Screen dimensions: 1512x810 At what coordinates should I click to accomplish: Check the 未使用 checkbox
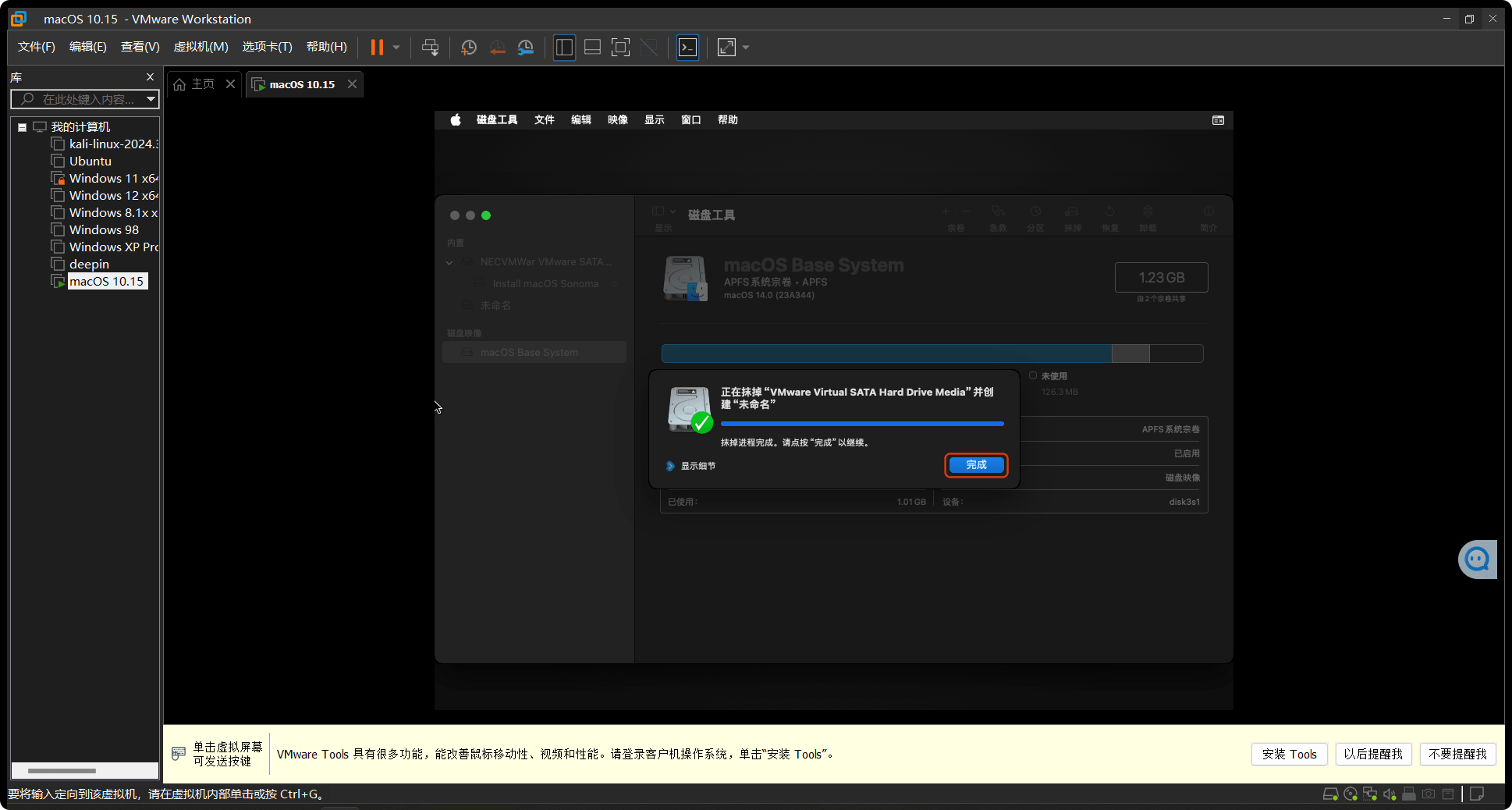click(x=1033, y=375)
